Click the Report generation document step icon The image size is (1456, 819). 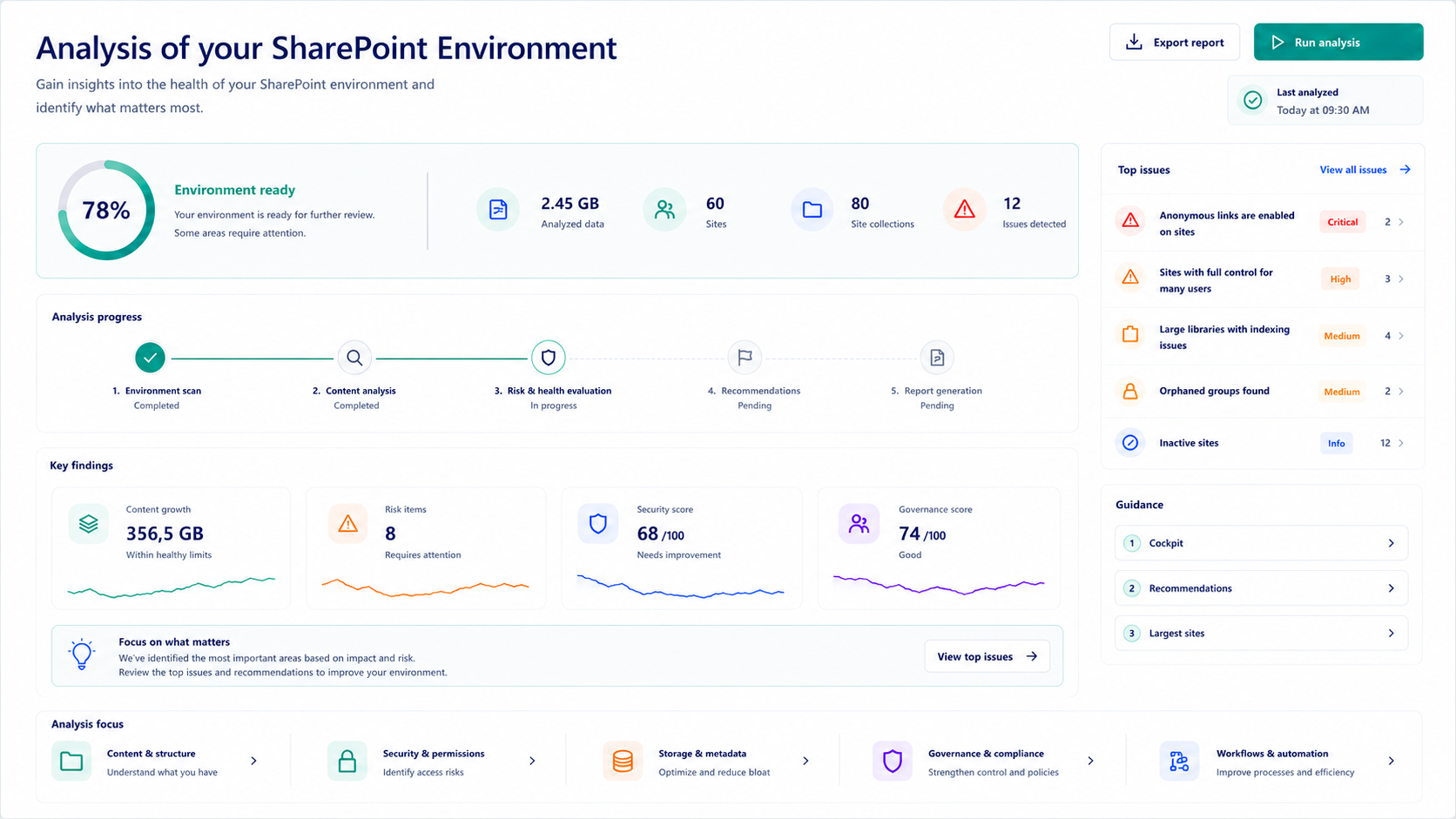[x=937, y=358]
